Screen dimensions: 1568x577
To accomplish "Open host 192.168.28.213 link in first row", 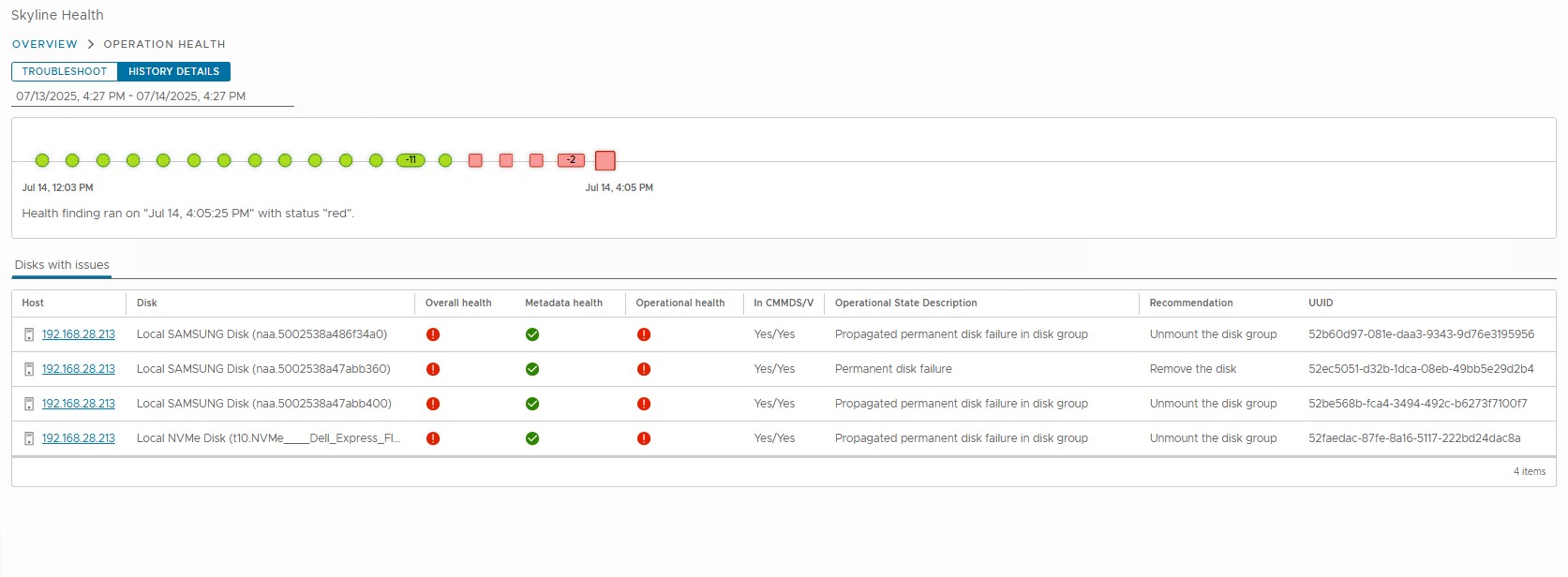I will [79, 334].
